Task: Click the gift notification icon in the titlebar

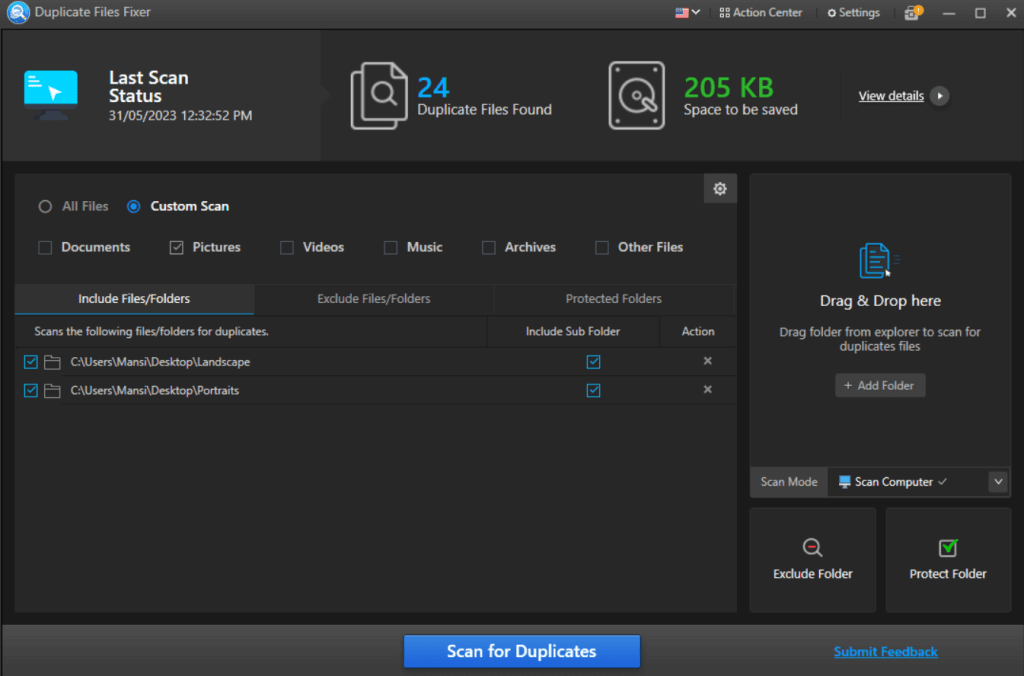Action: pyautogui.click(x=912, y=12)
